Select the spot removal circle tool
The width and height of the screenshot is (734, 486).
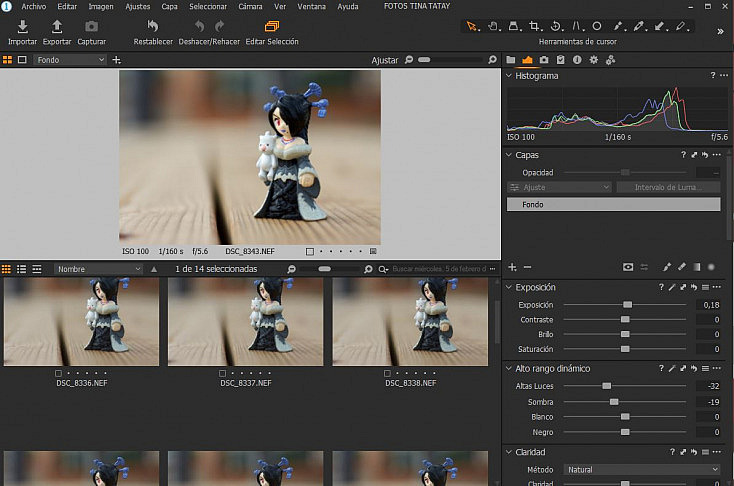(x=597, y=26)
